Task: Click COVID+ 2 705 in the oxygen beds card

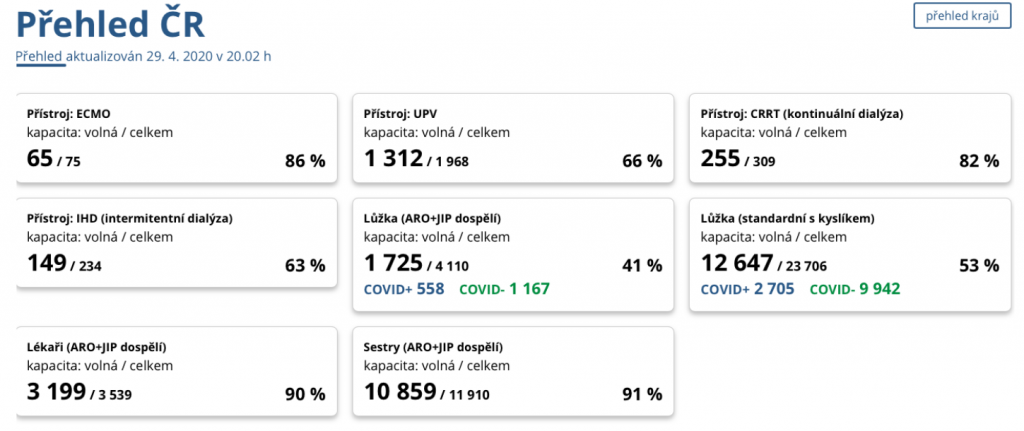Action: click(747, 289)
